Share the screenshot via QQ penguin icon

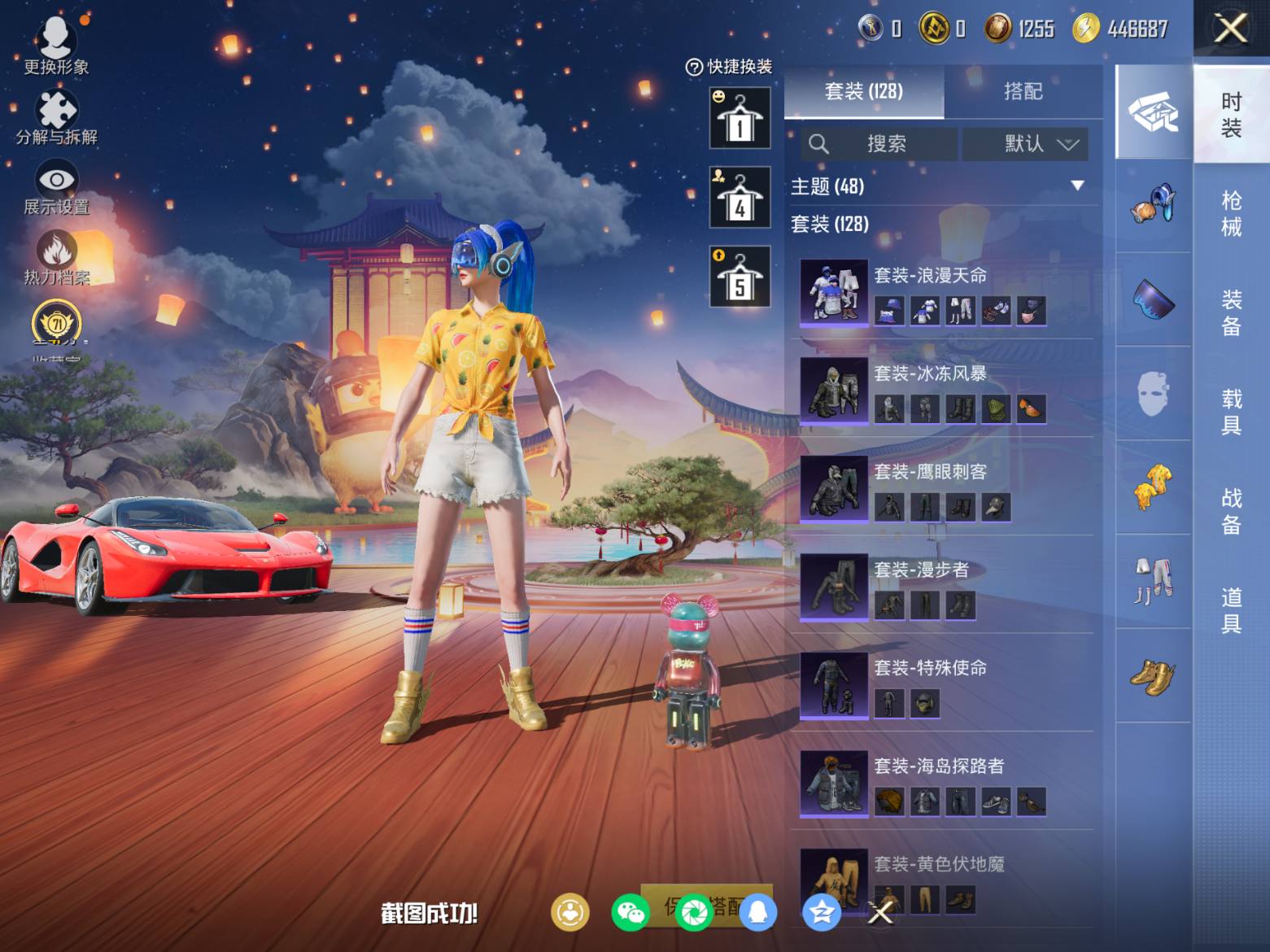[757, 912]
